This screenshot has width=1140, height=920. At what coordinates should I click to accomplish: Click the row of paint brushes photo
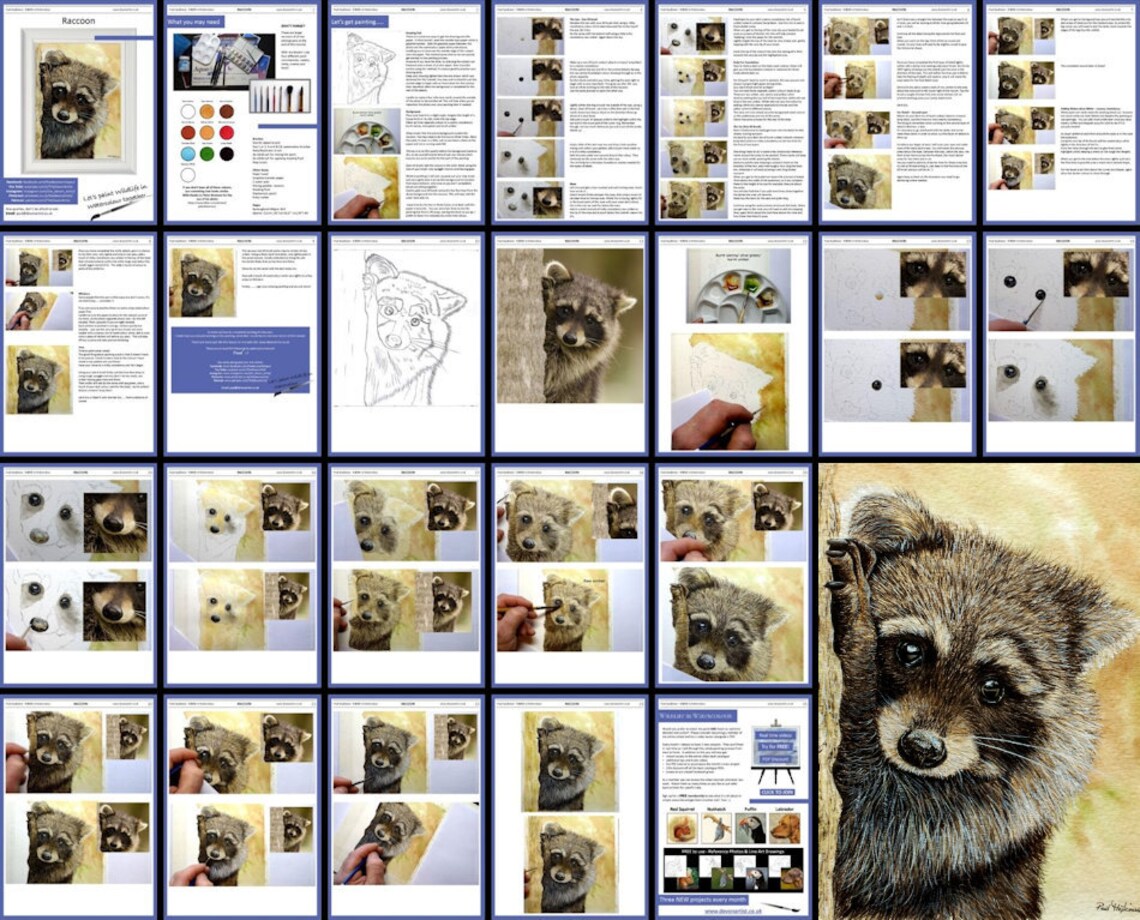[280, 96]
